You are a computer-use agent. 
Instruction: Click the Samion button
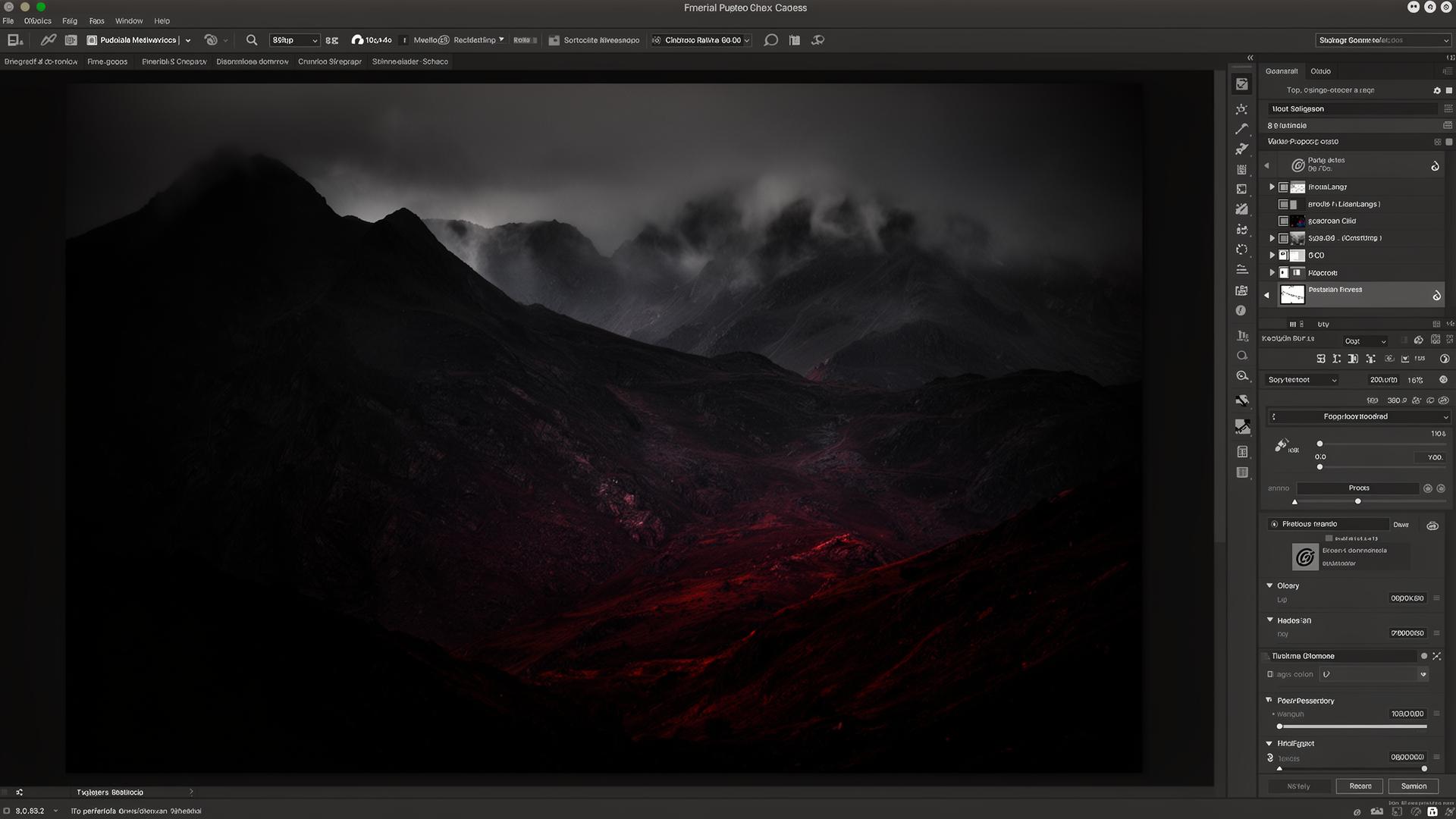(x=1414, y=786)
